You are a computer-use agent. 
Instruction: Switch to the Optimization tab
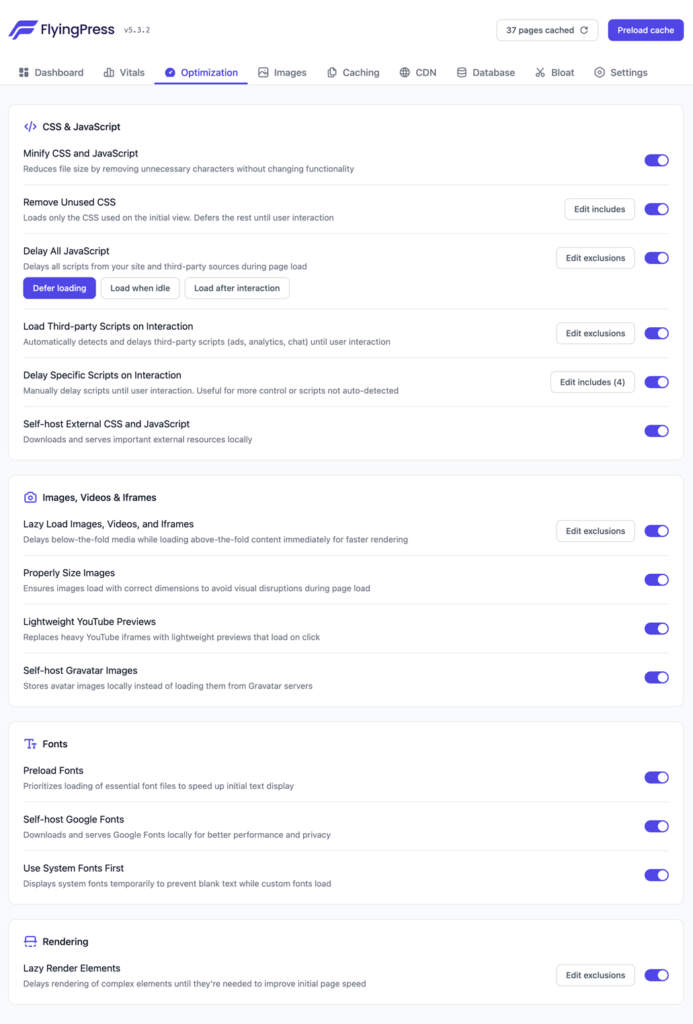(x=201, y=73)
